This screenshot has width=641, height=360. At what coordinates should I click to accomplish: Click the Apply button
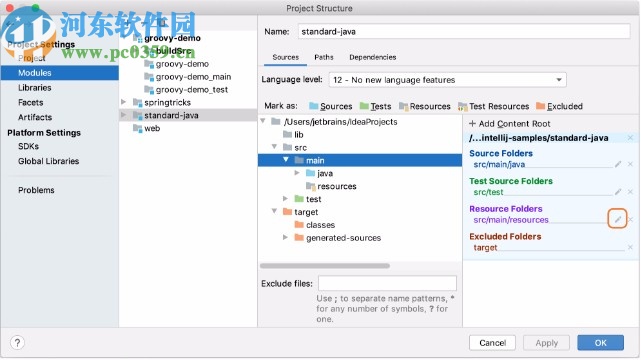coord(546,343)
